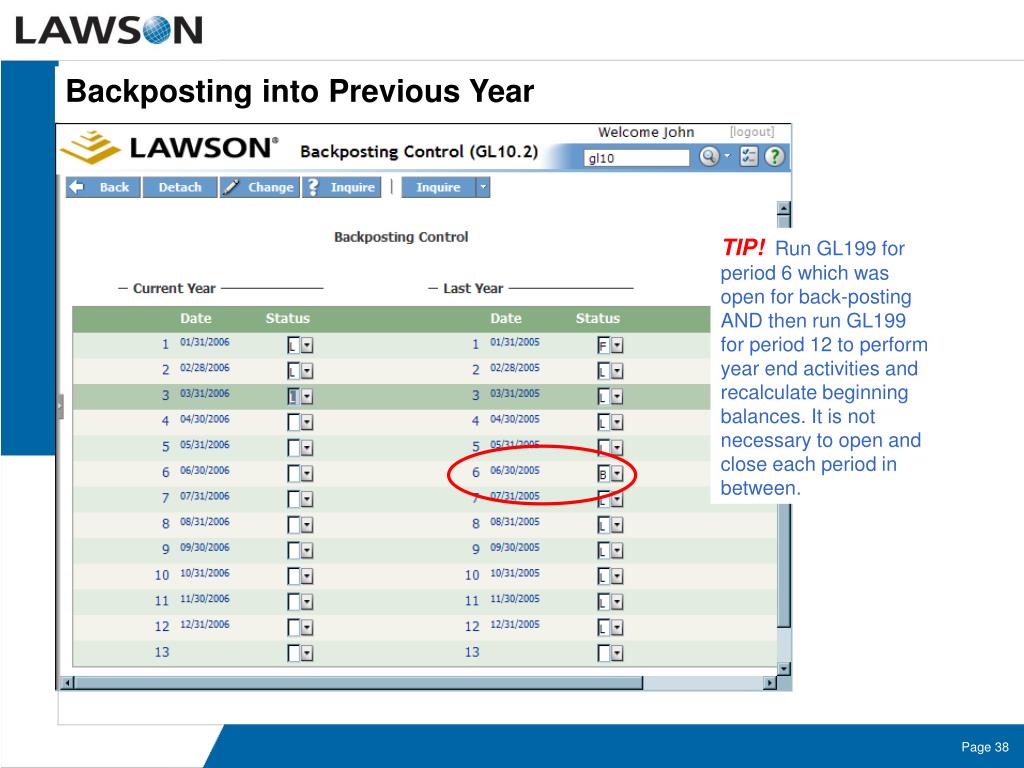
Task: Click date 08/31/2006 in current year
Action: point(204,521)
